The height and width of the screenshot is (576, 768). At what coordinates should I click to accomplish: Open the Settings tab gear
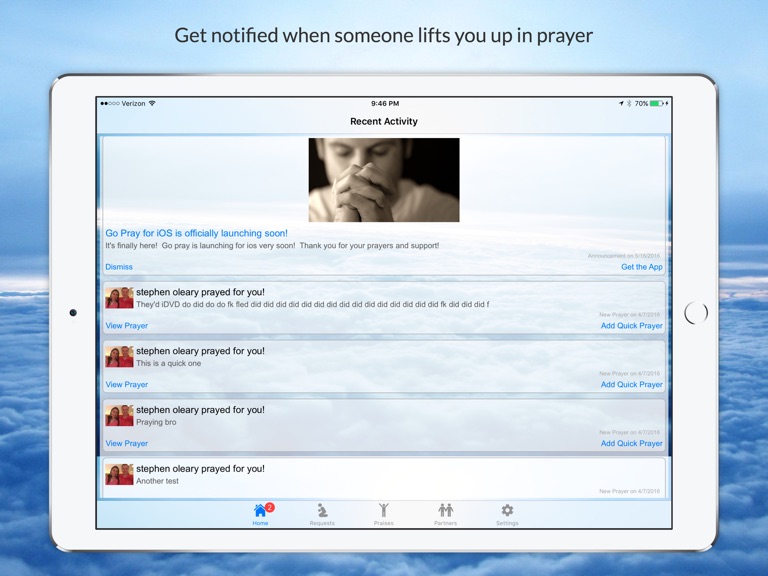click(507, 514)
